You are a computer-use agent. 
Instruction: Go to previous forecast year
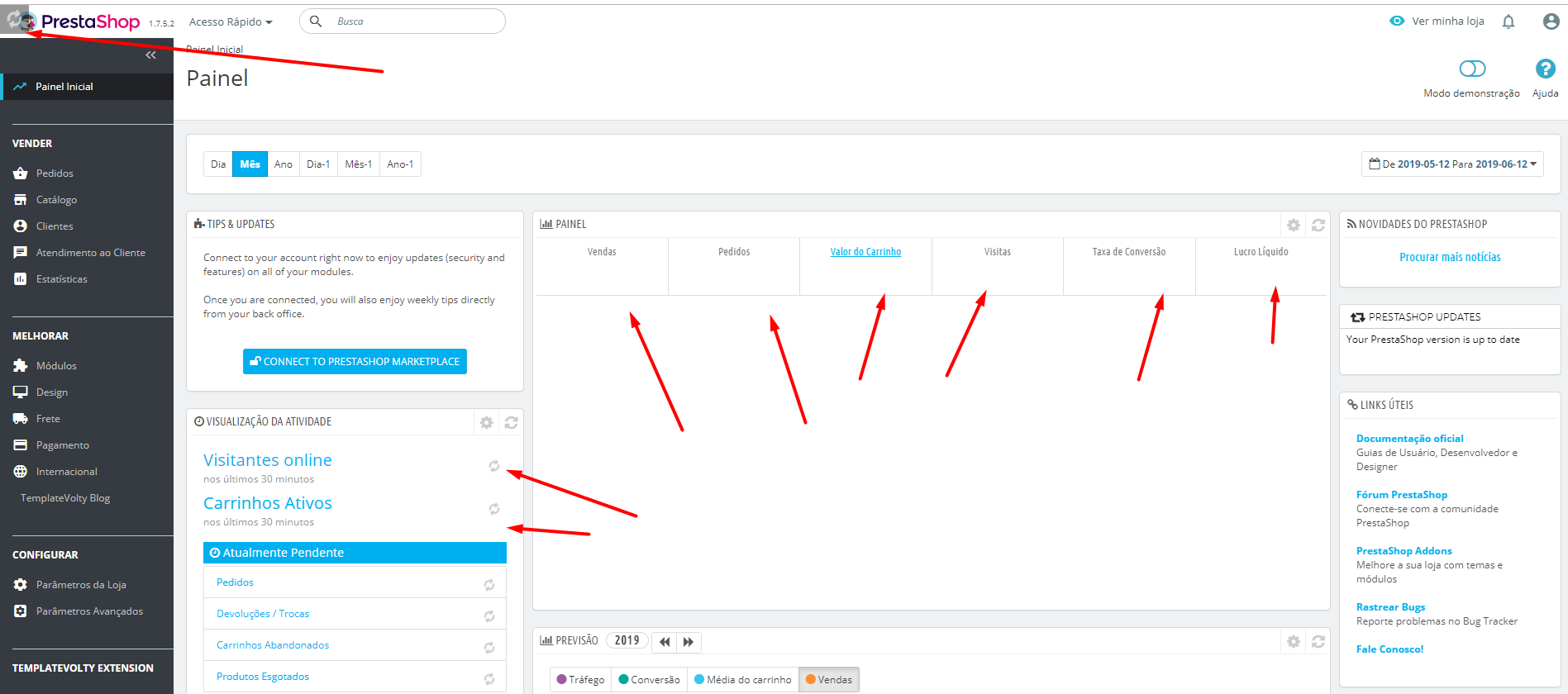point(665,642)
